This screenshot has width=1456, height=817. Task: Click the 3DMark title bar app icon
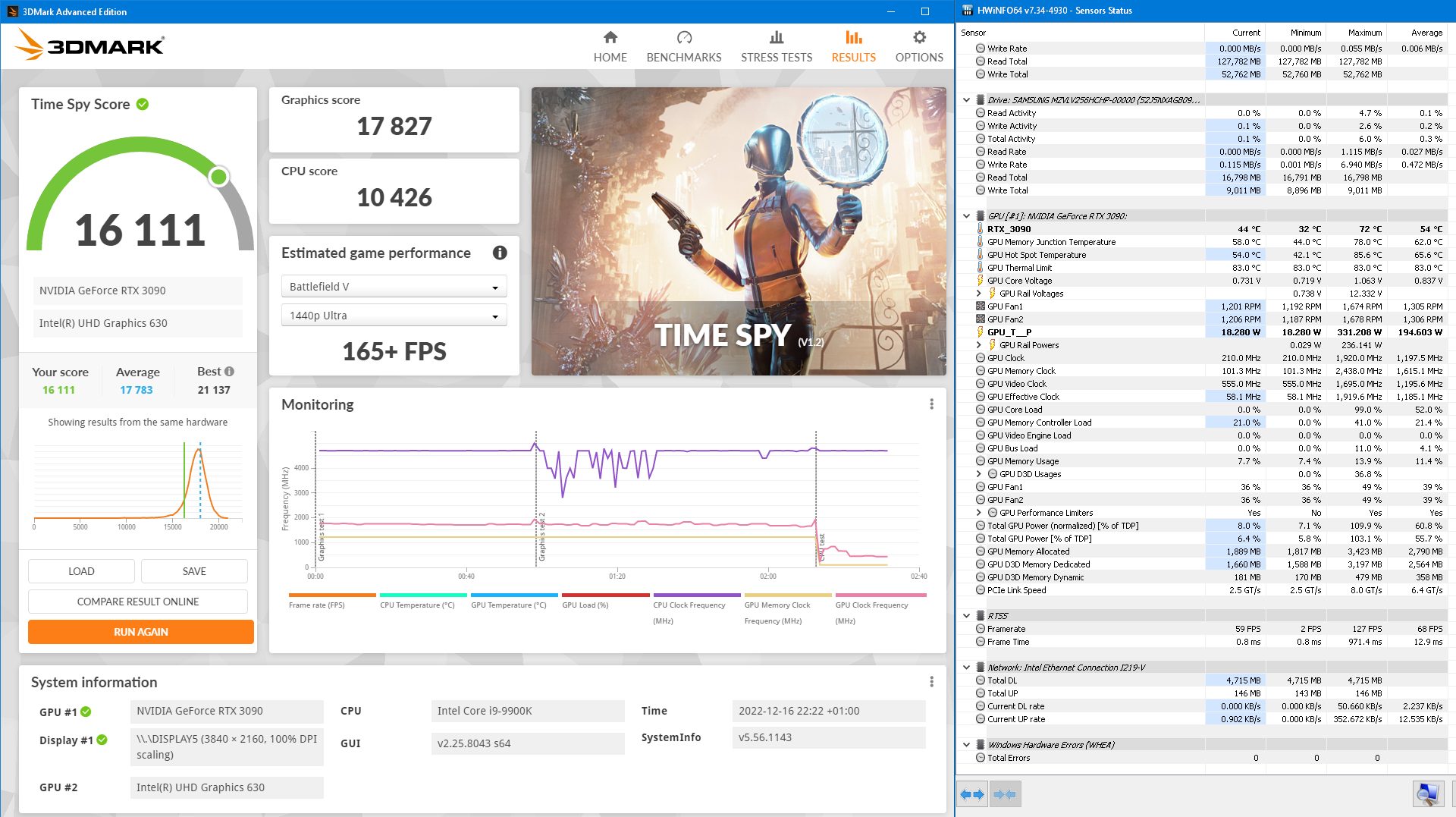pyautogui.click(x=12, y=11)
